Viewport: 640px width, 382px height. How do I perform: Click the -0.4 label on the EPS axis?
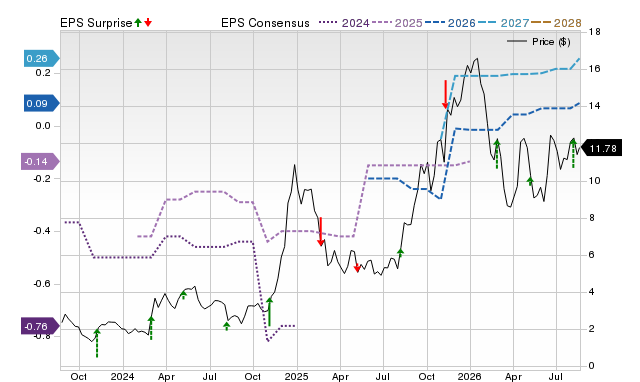[x=42, y=231]
